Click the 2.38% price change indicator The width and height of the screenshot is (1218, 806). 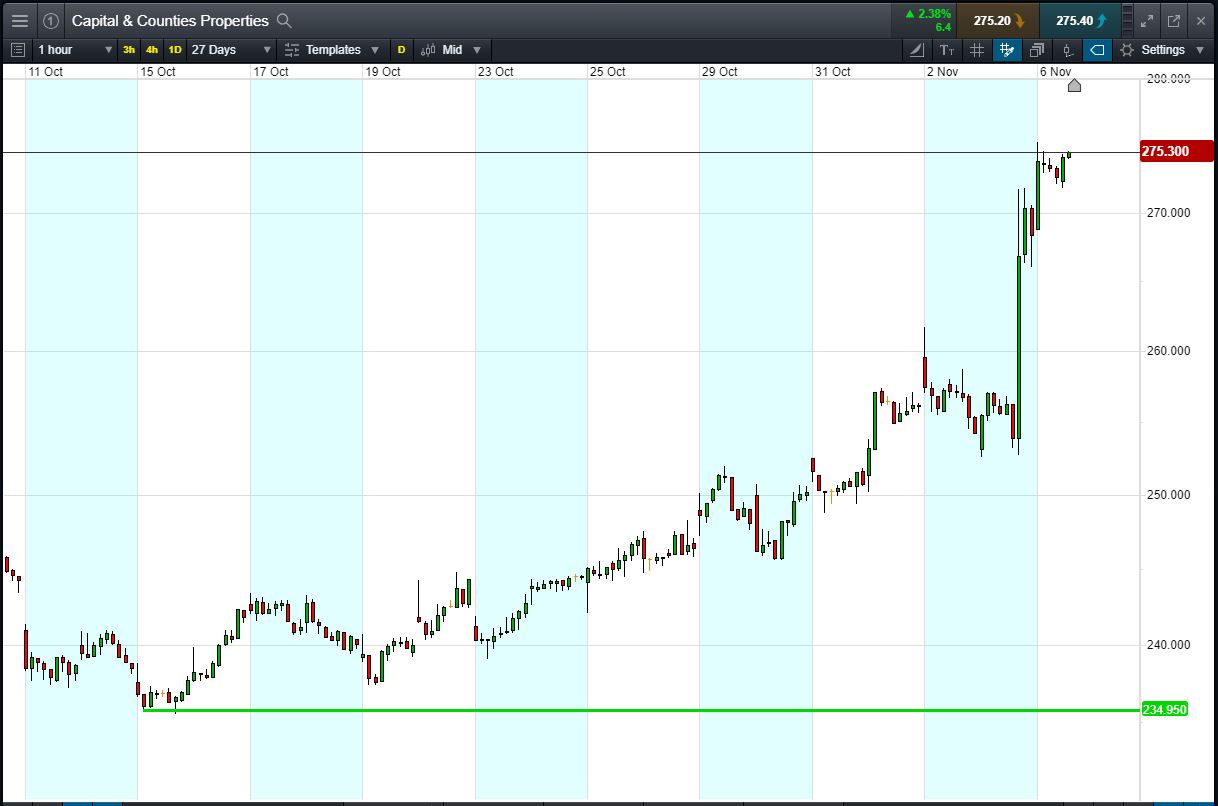click(927, 14)
